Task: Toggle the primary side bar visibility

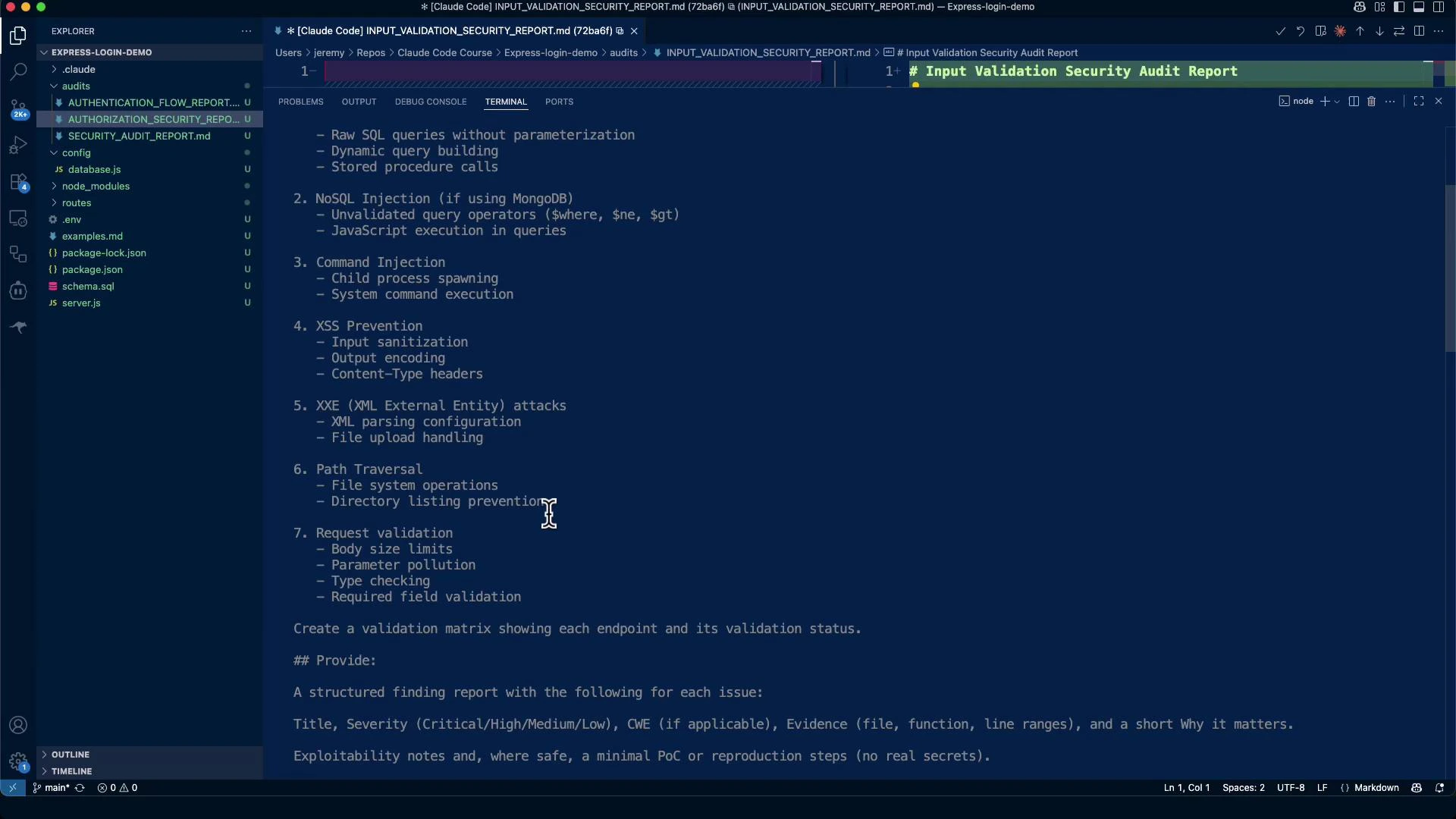Action: coord(1399,7)
